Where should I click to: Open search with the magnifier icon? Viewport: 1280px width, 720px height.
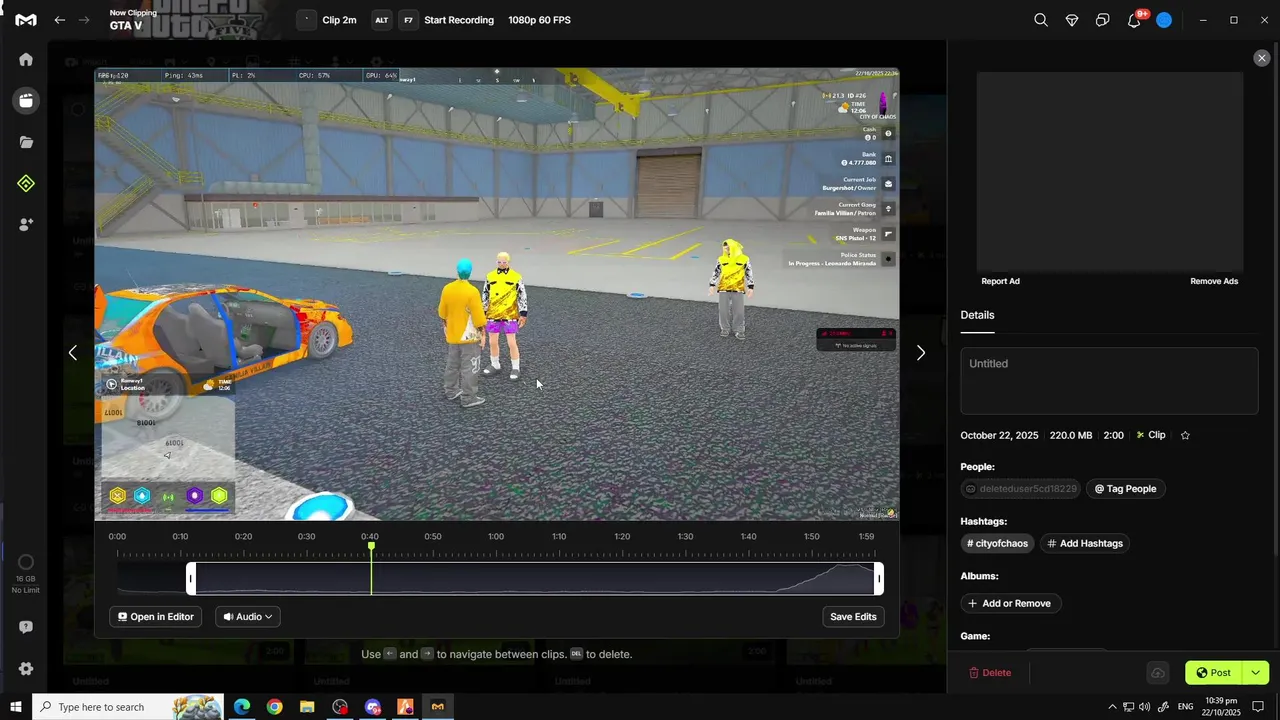pos(1041,20)
